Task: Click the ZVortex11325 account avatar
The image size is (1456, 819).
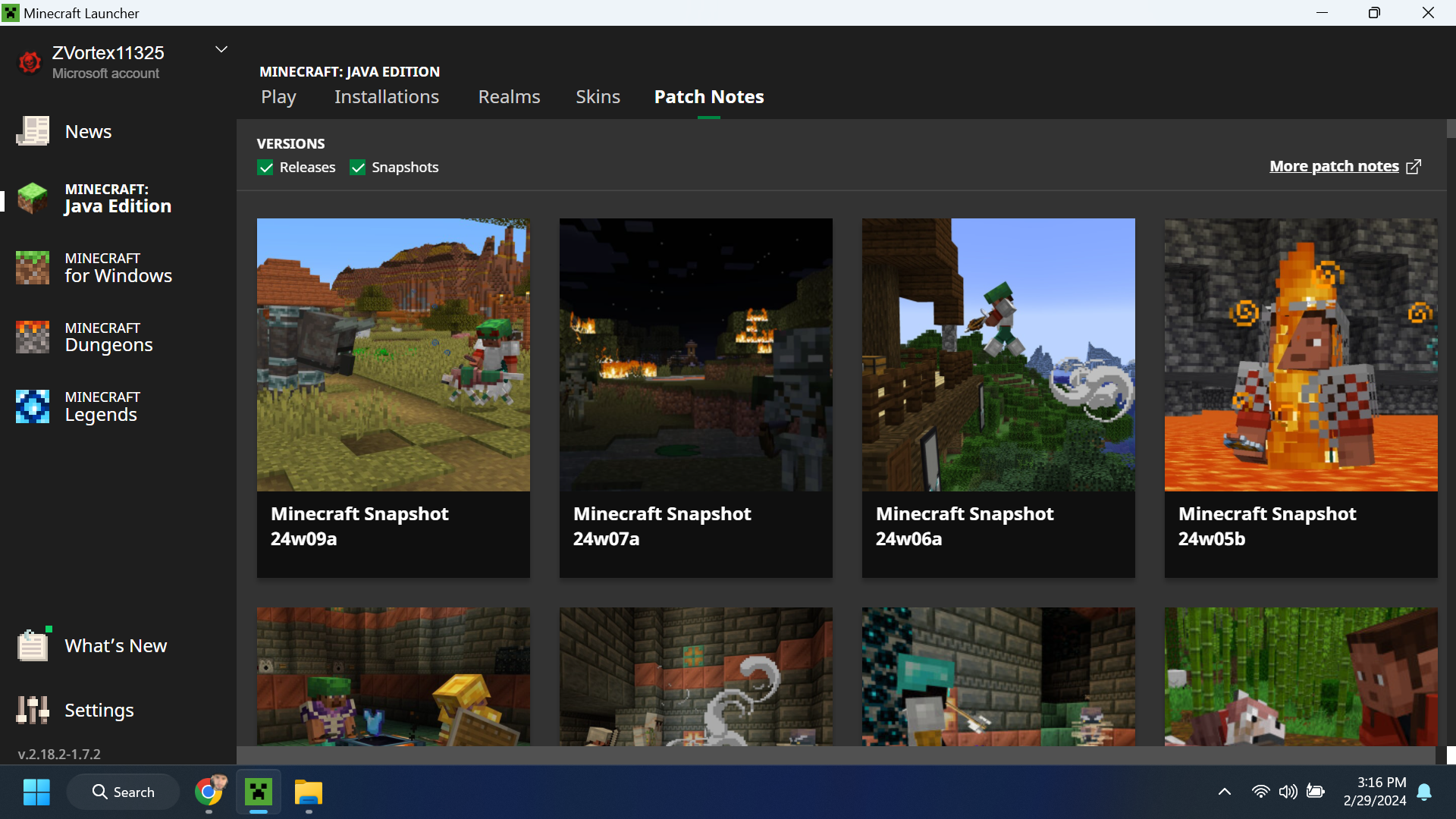Action: (x=30, y=62)
